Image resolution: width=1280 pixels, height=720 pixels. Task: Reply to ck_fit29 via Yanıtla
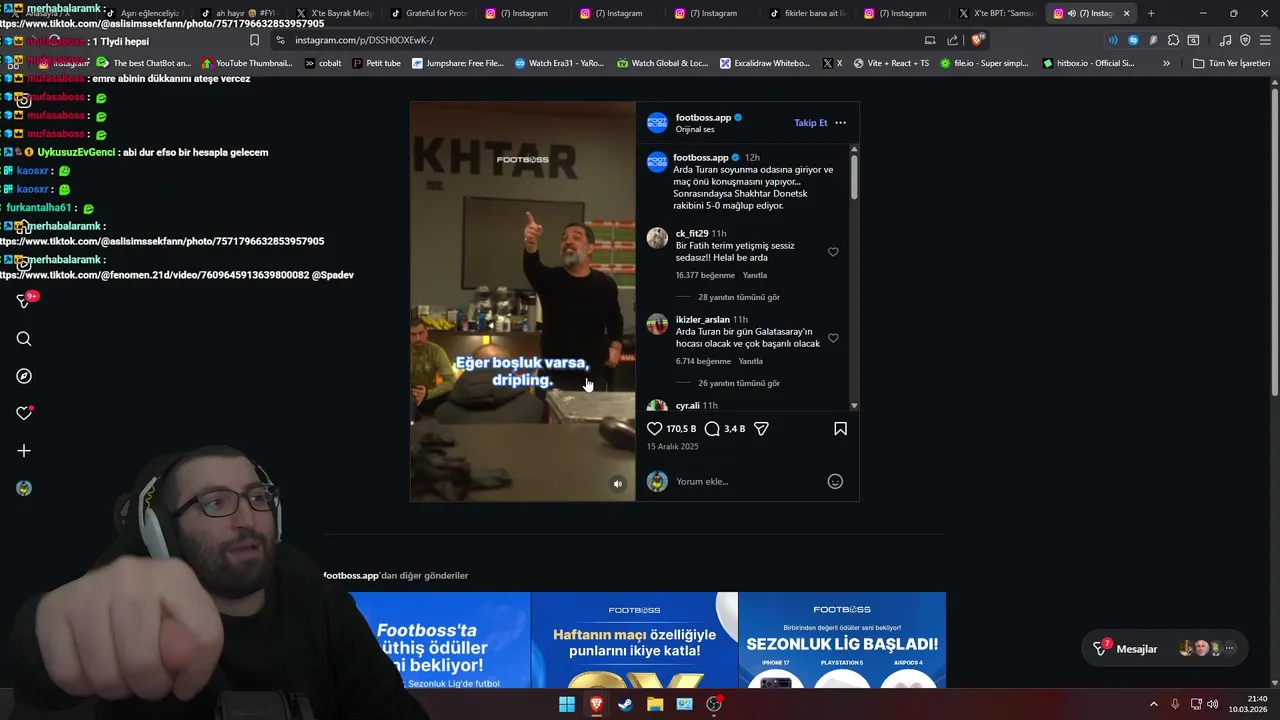point(755,275)
